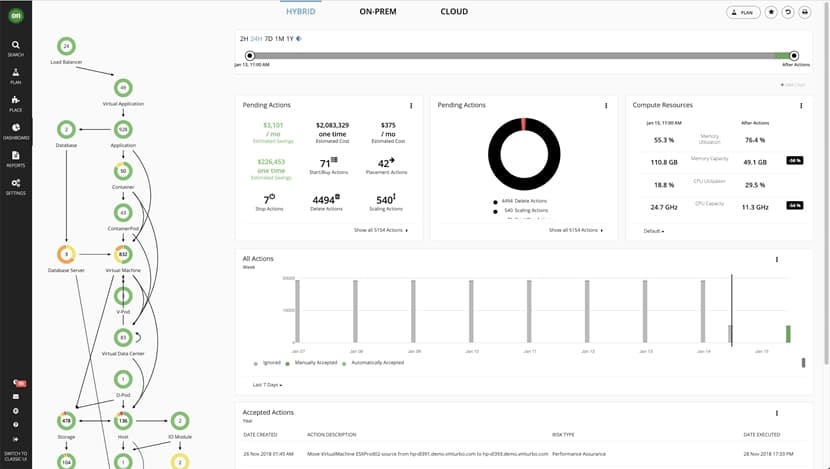Click the timeline start handle Jan 13
The width and height of the screenshot is (830, 469).
click(x=250, y=56)
